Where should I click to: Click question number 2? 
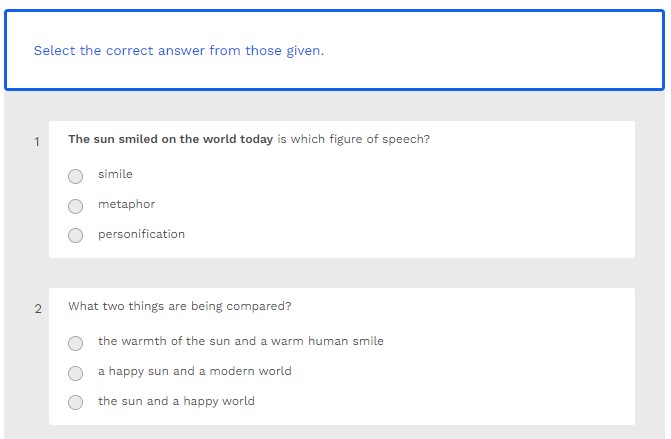(x=38, y=309)
